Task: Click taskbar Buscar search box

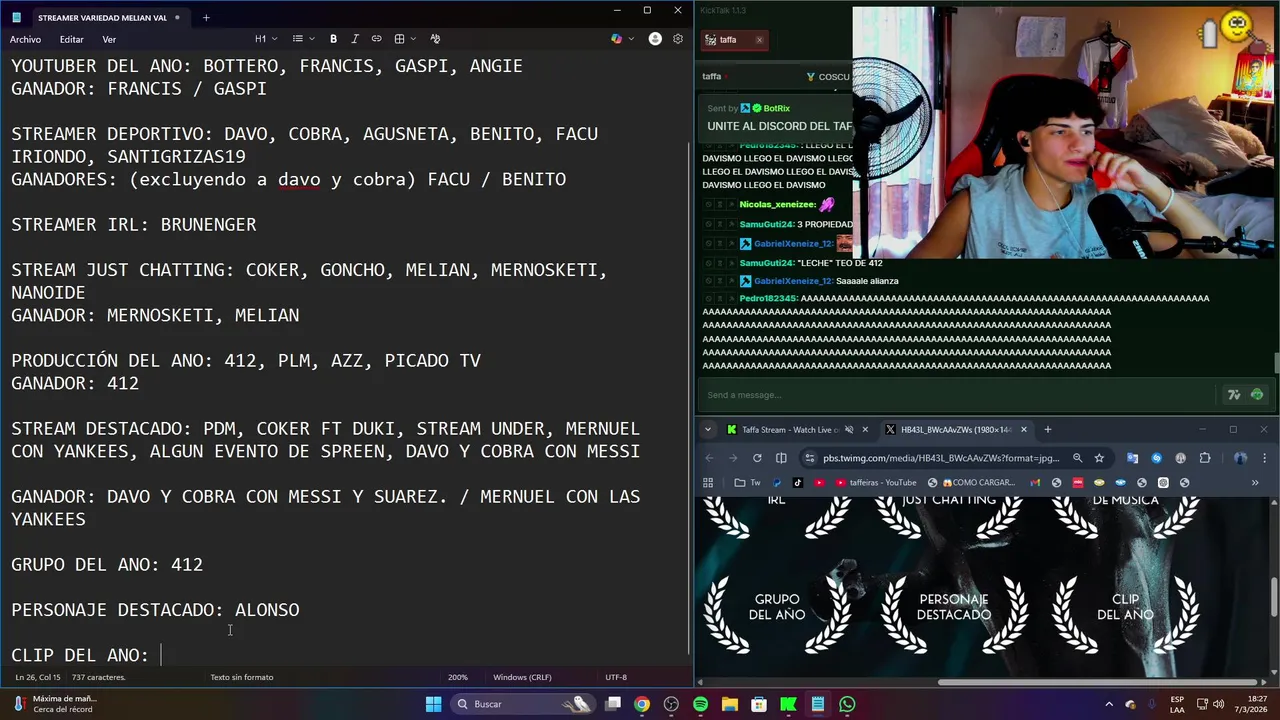Action: 523,704
